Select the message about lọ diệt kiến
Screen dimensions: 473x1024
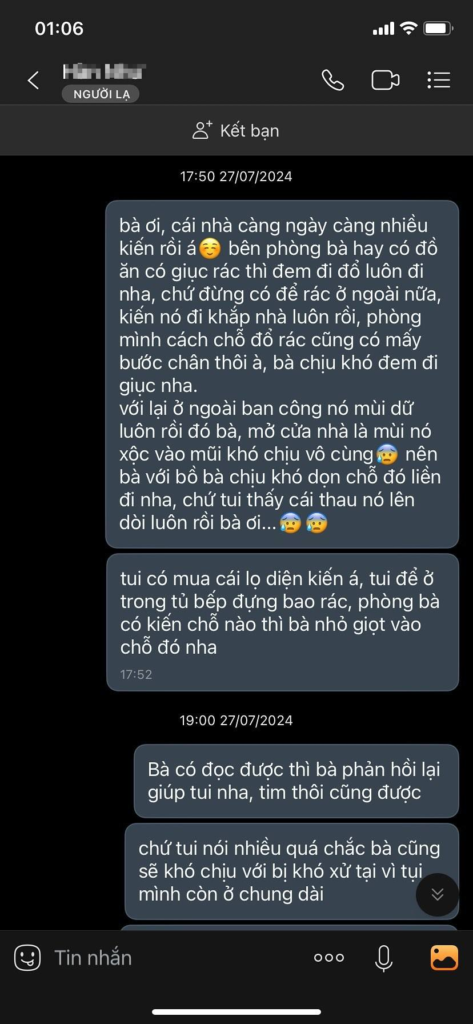[x=282, y=622]
